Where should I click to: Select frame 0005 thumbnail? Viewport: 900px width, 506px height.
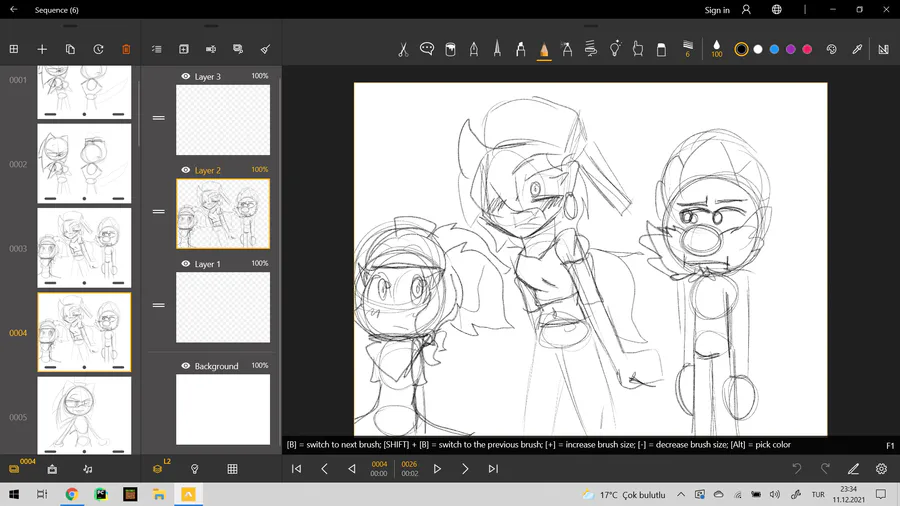(x=84, y=415)
